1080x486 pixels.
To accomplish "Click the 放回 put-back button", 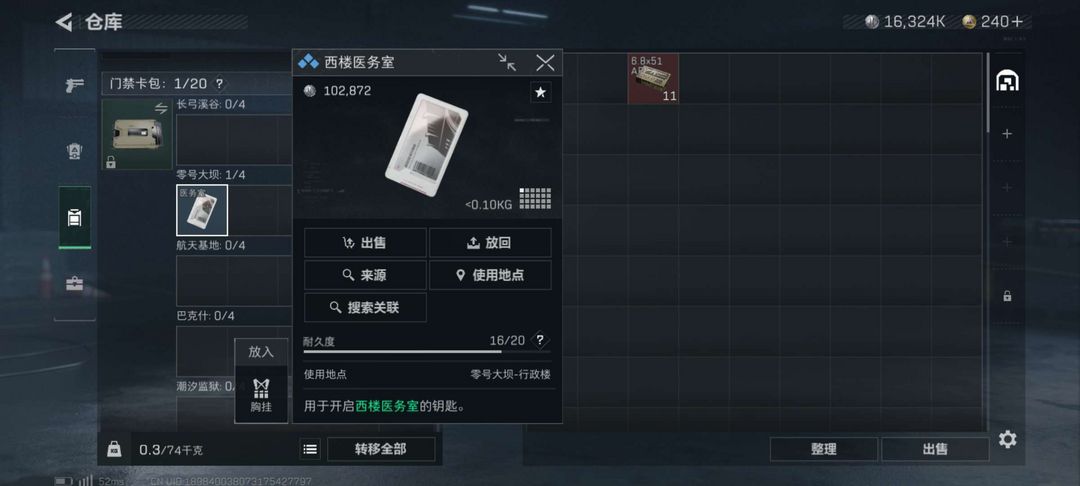I will tap(490, 242).
